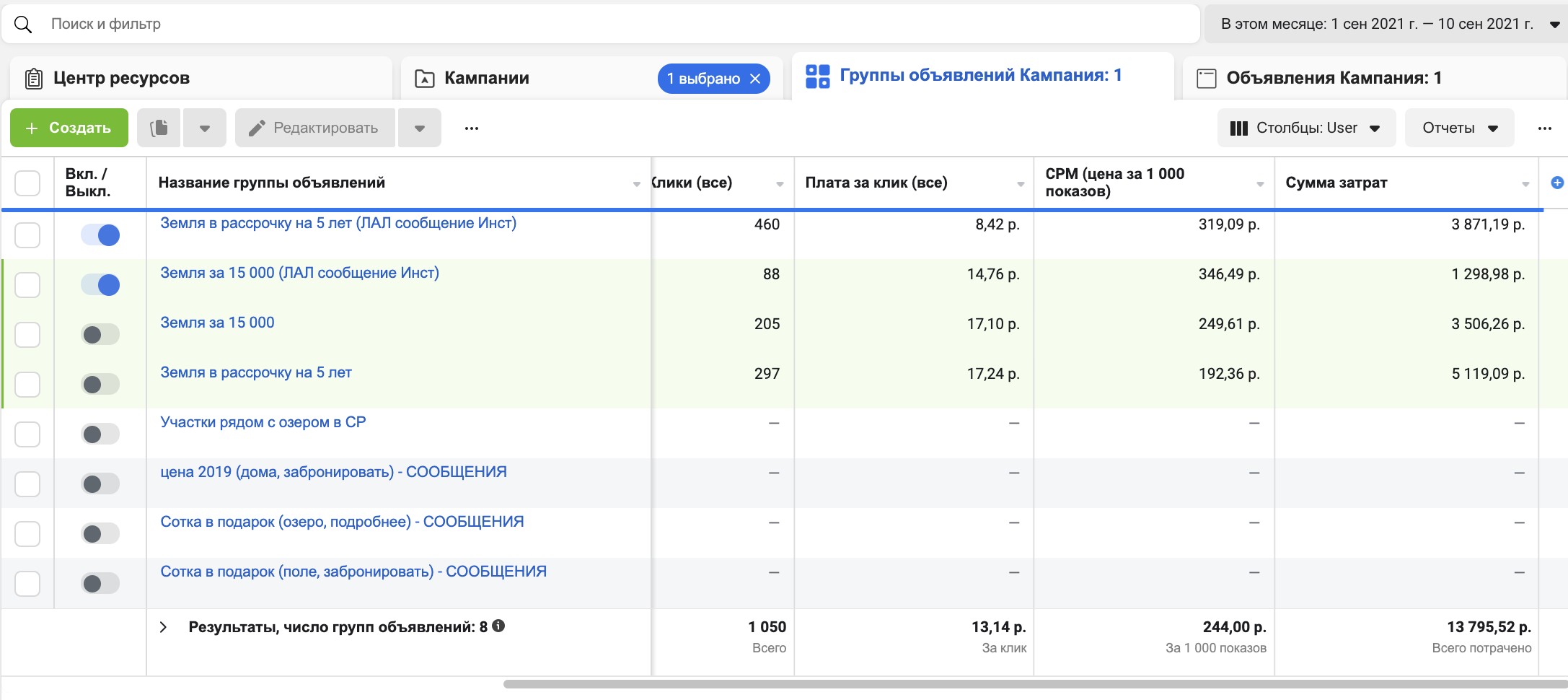Viewport: 1568px width, 700px height.
Task: Click the duplicate ad set icon
Action: 159,128
